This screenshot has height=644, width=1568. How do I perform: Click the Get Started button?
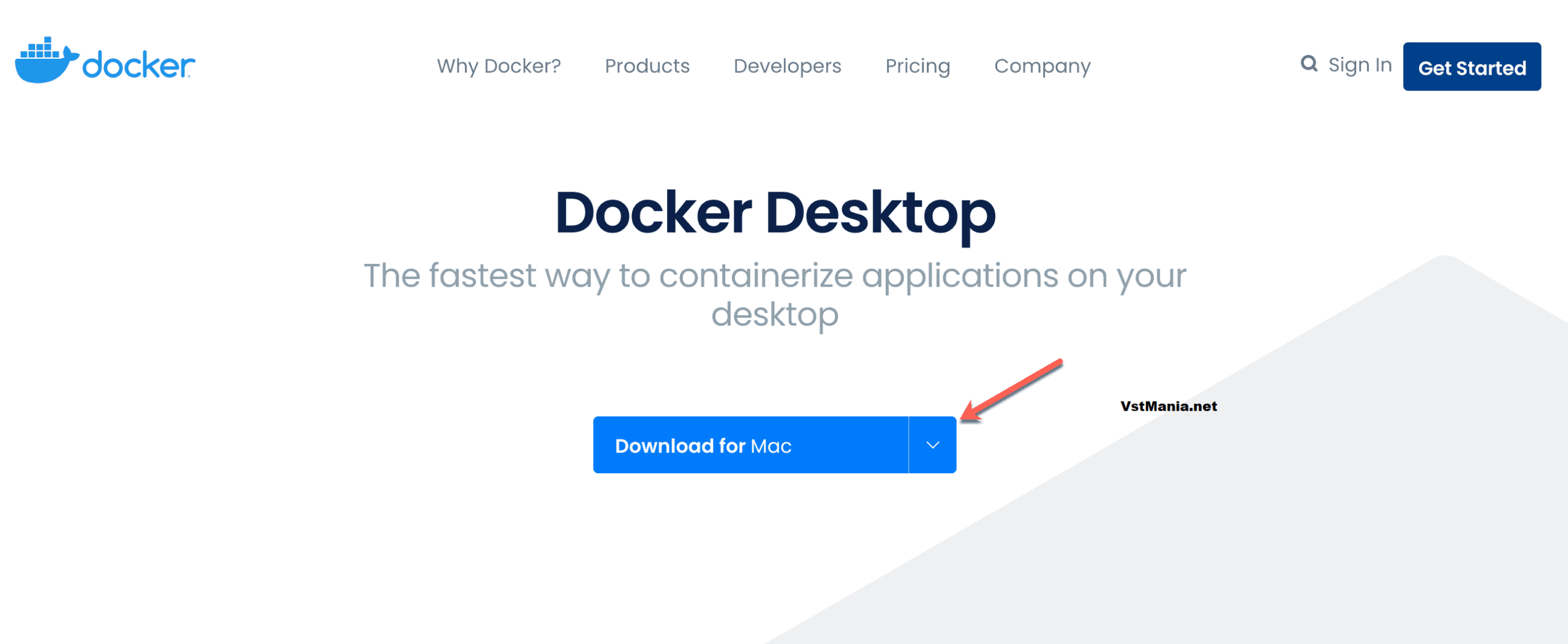pyautogui.click(x=1471, y=66)
